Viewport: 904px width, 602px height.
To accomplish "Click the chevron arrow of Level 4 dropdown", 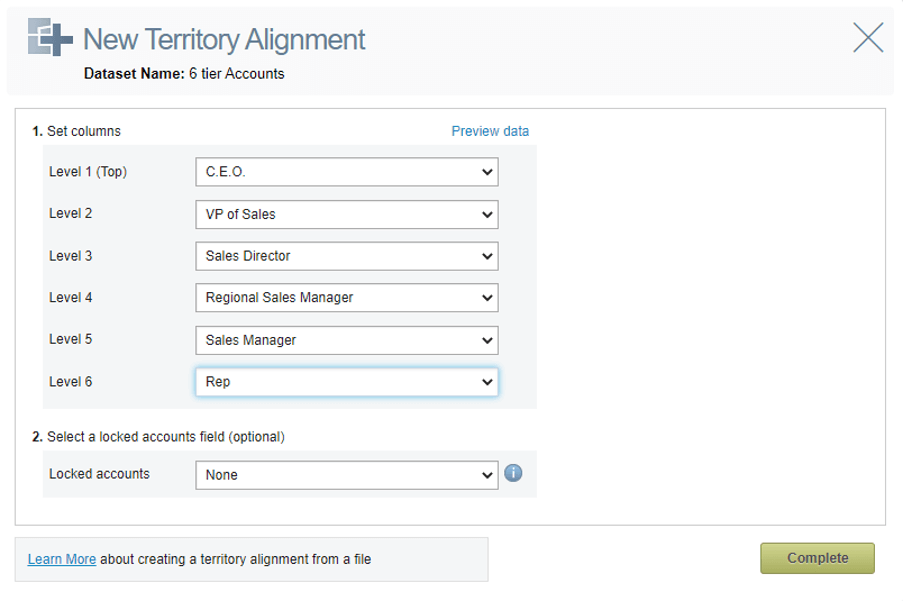I will coord(487,298).
